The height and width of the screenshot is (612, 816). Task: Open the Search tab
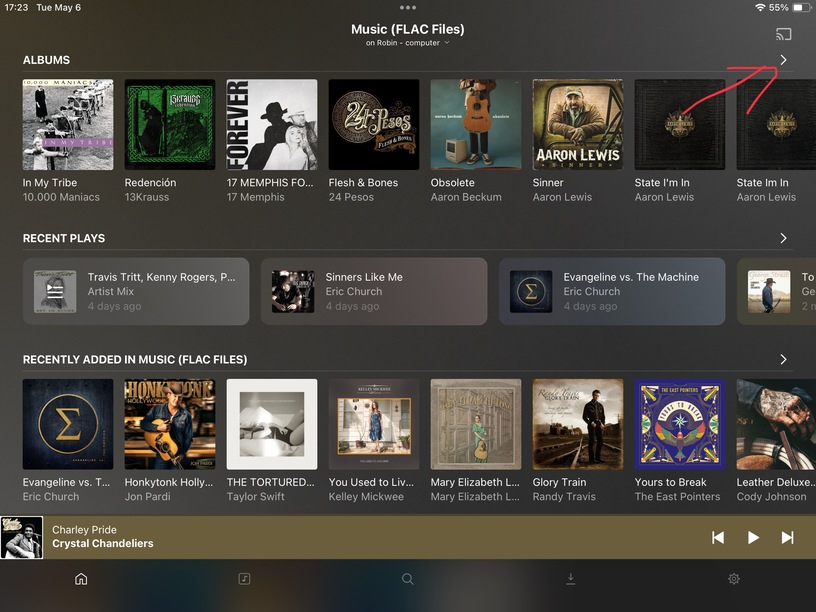click(x=407, y=579)
